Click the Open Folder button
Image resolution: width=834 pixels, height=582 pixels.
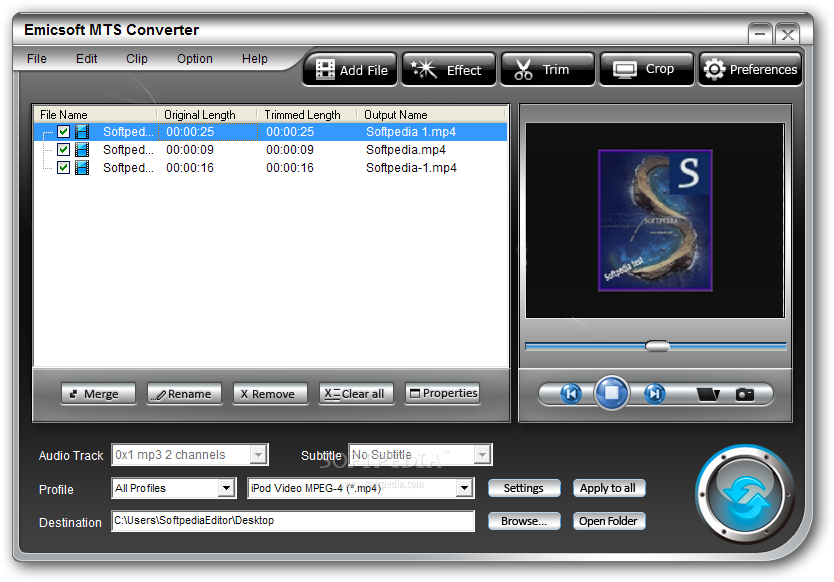click(608, 521)
